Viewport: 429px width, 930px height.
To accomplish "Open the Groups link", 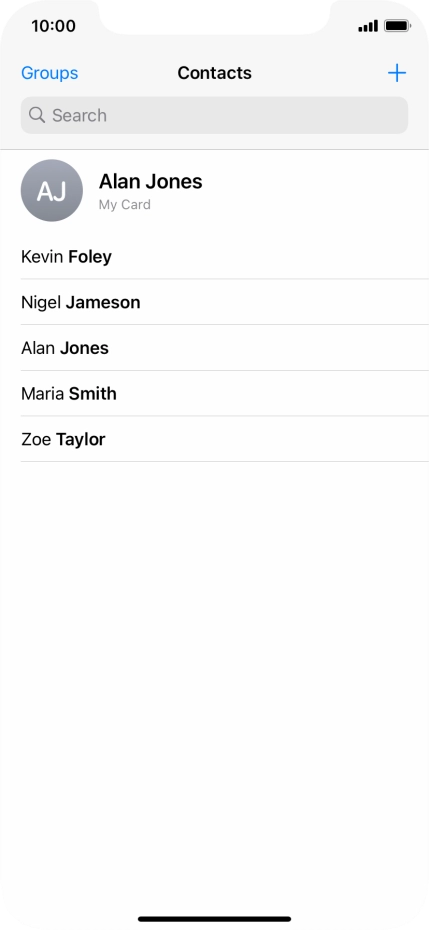I will [x=49, y=73].
